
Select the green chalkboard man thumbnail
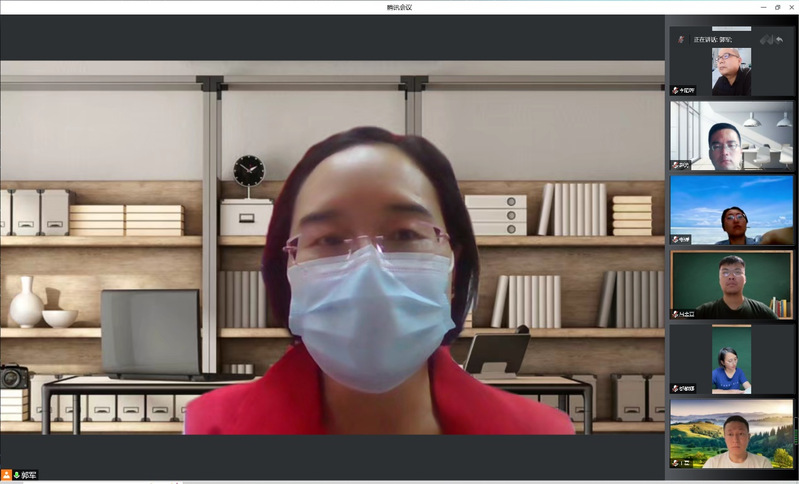(732, 285)
